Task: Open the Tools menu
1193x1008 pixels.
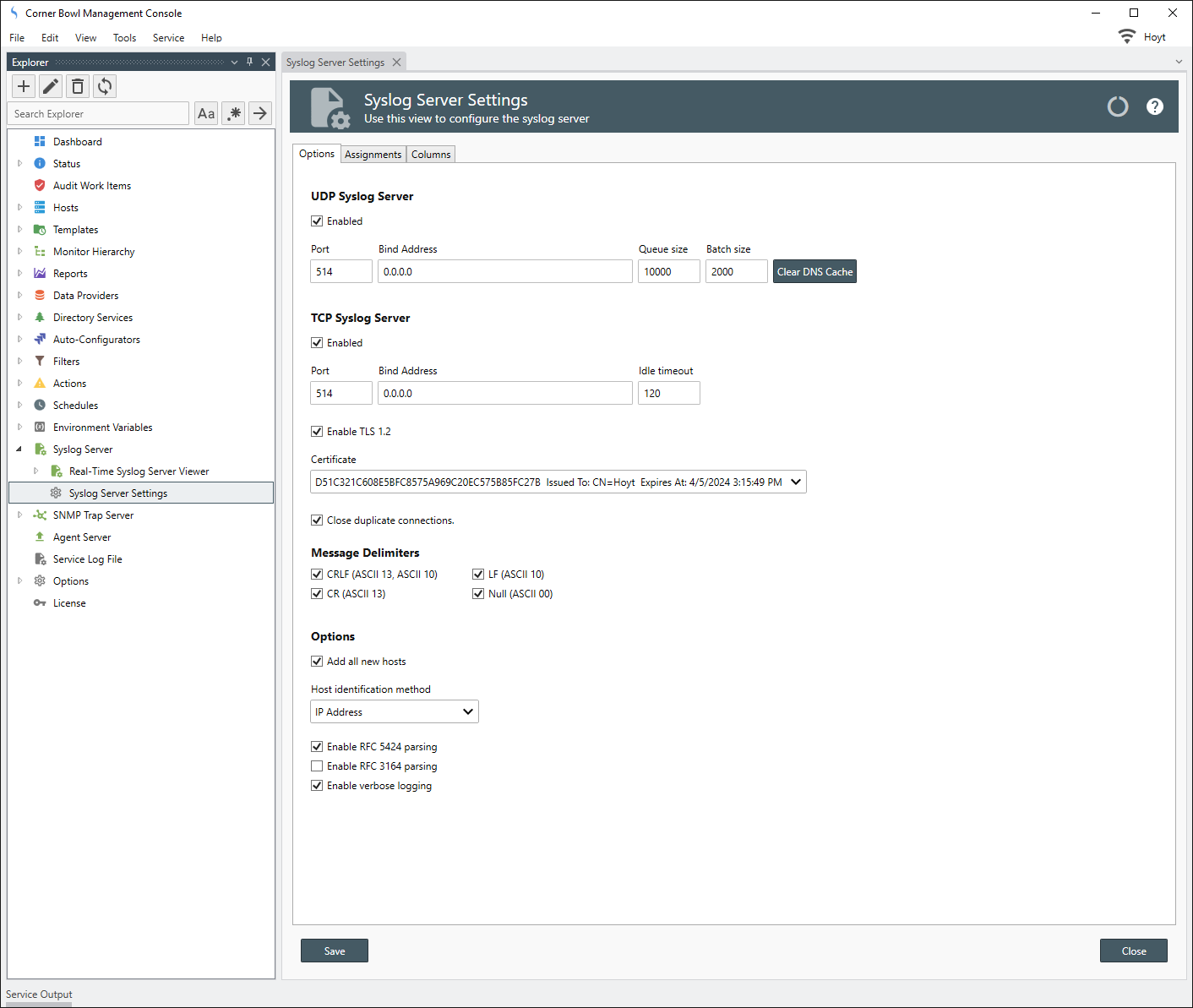Action: [x=124, y=38]
